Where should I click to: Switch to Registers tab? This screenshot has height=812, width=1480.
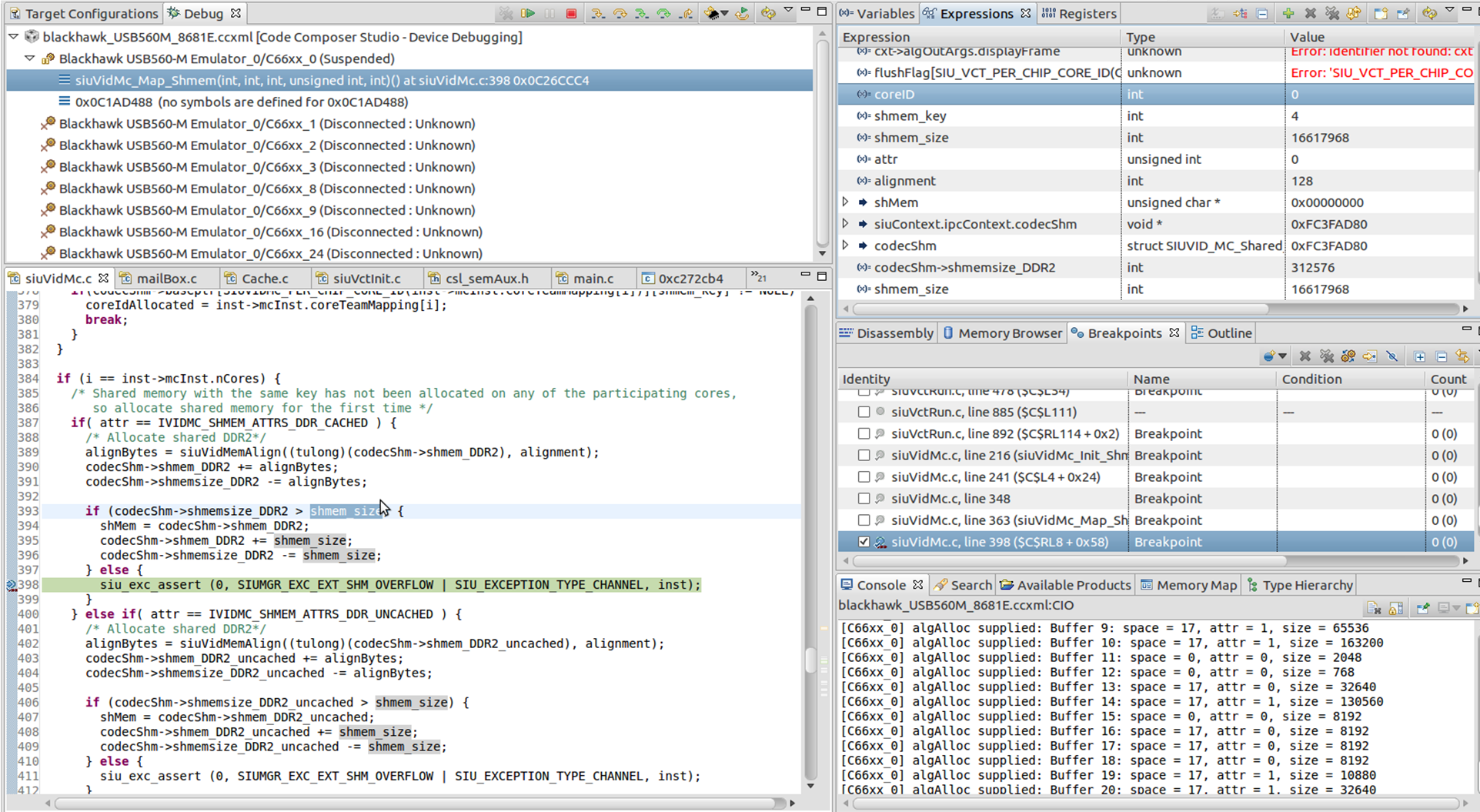(x=1079, y=13)
